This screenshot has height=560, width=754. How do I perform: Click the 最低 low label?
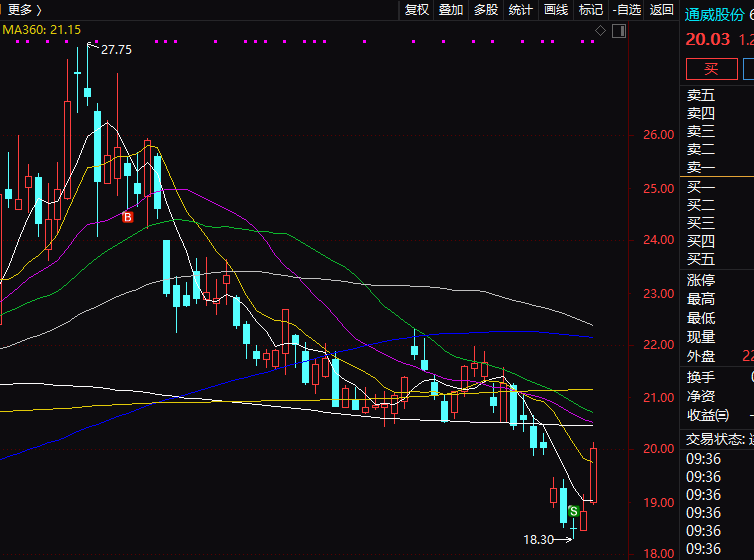click(x=701, y=318)
